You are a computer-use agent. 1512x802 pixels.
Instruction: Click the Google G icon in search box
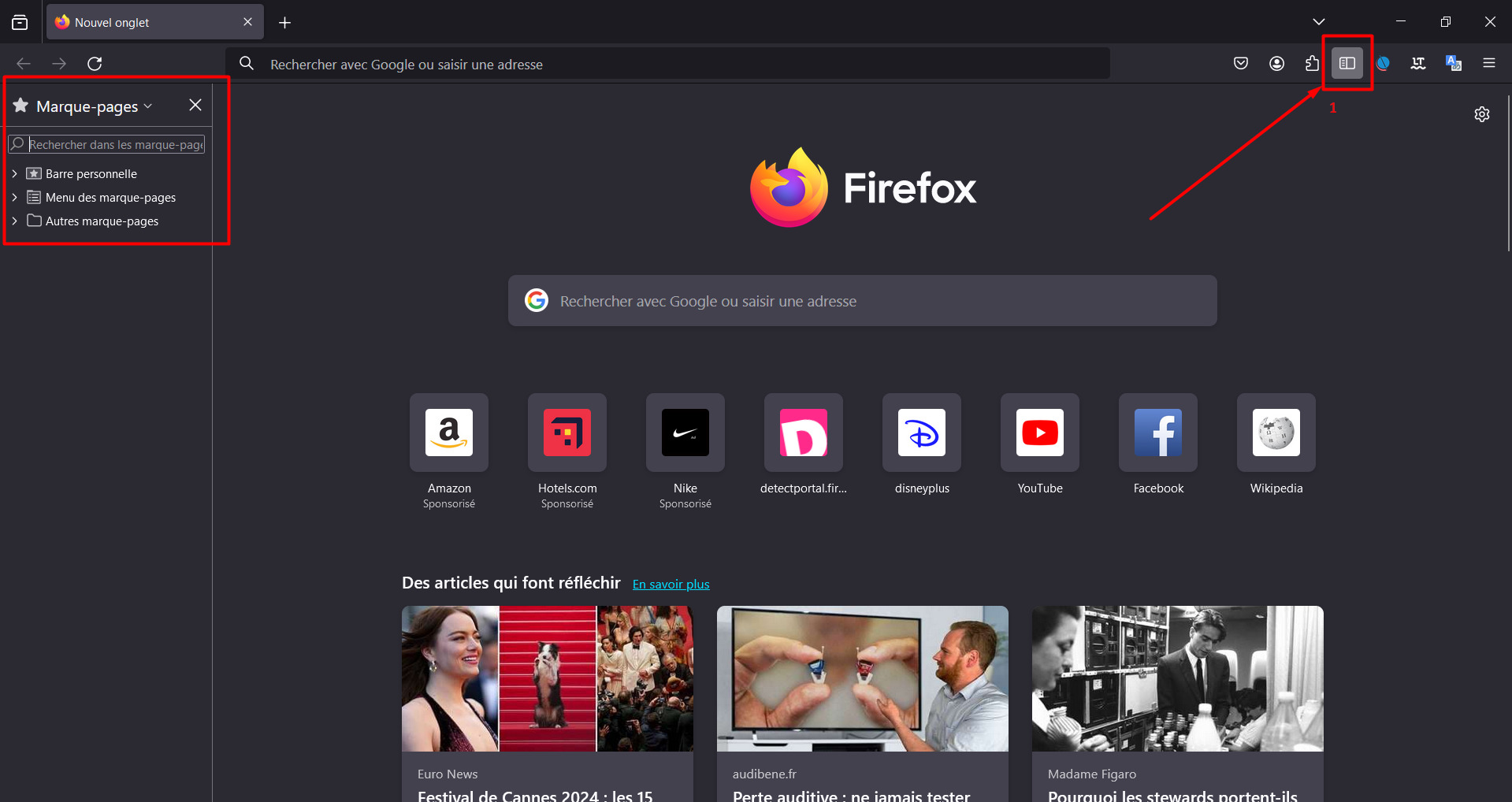(537, 300)
